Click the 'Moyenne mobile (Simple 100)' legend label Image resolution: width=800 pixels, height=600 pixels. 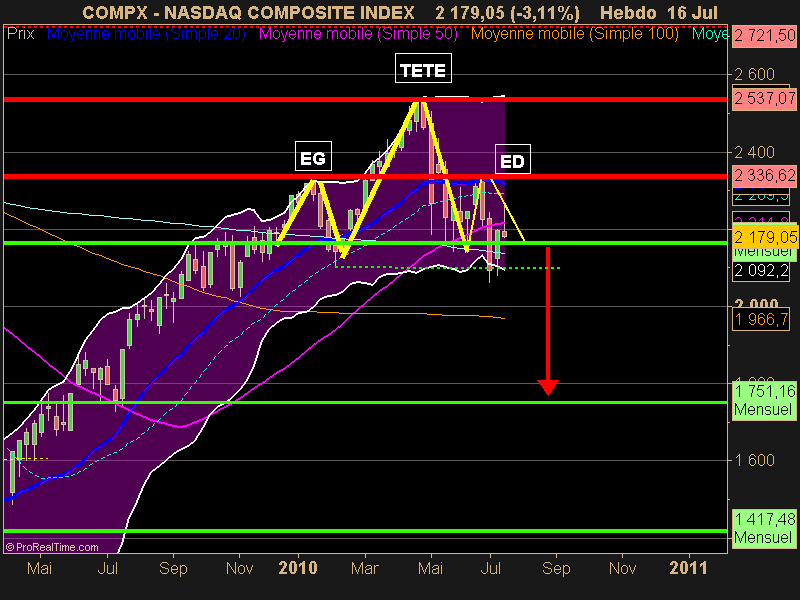click(574, 34)
